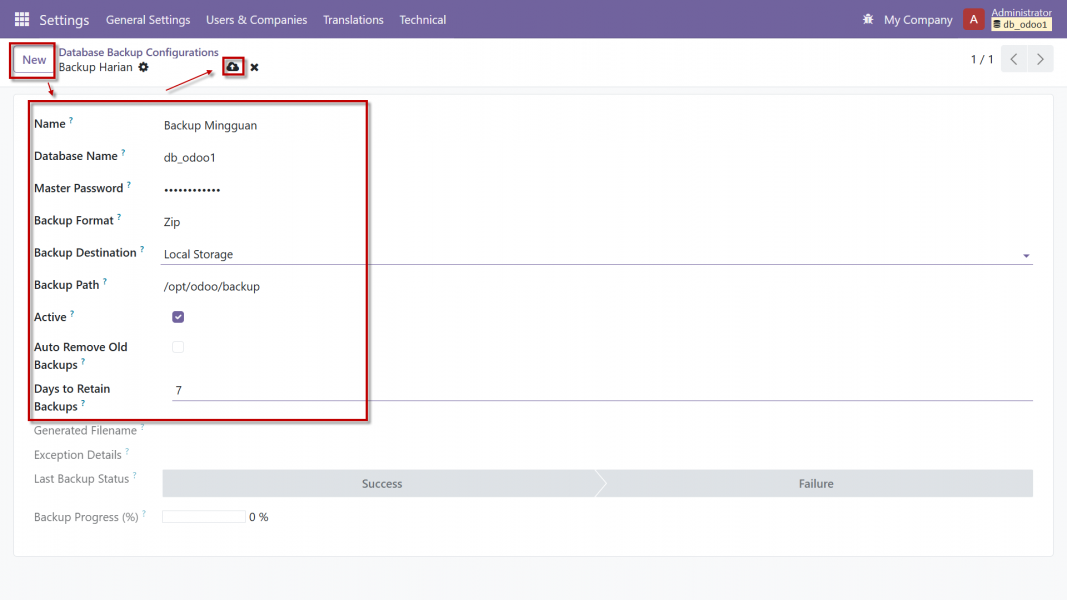Image resolution: width=1067 pixels, height=600 pixels.
Task: Open the gear actions menu beside Backup Harian
Action: tap(143, 67)
